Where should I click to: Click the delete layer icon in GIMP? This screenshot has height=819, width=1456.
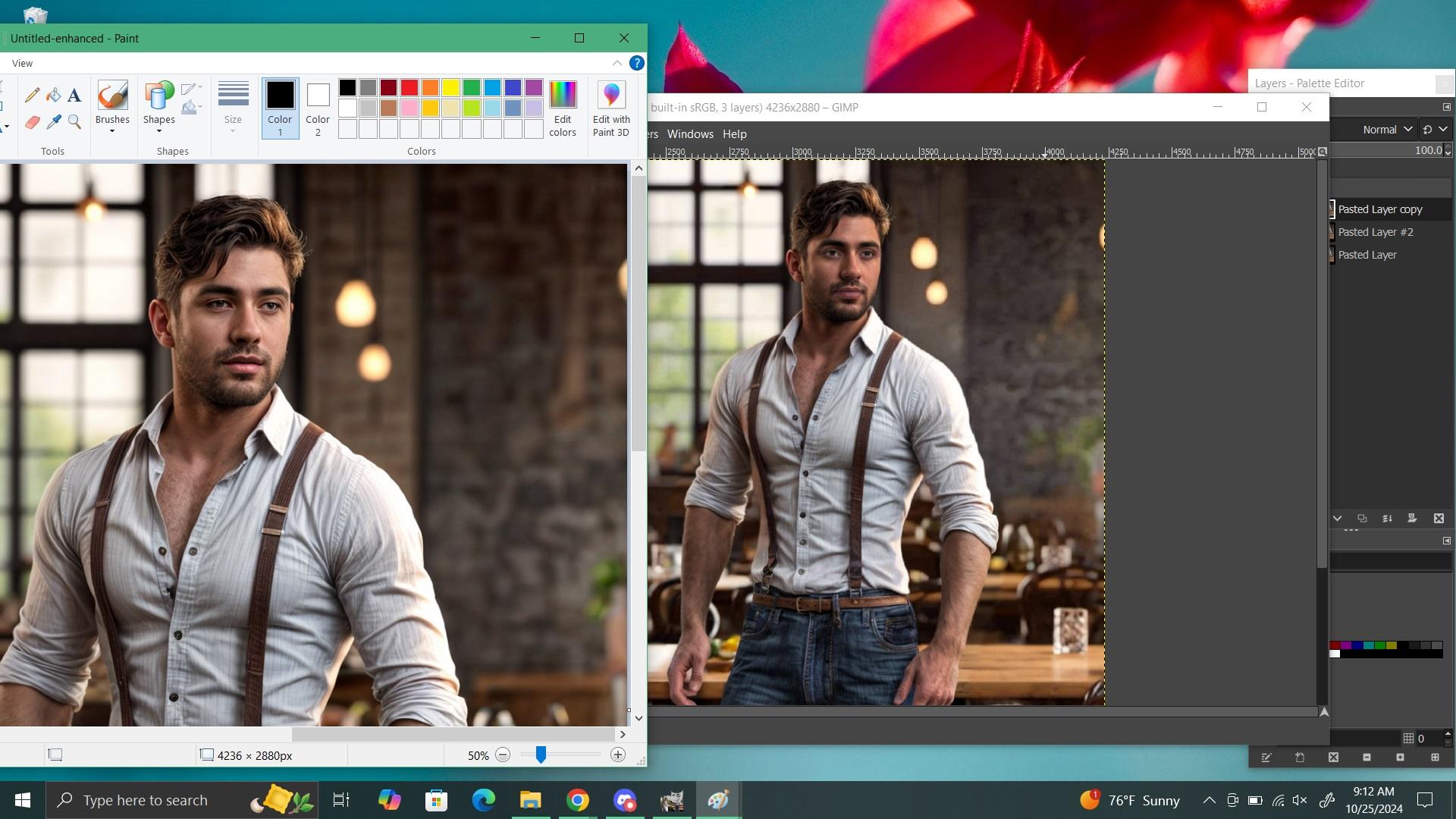click(1439, 519)
